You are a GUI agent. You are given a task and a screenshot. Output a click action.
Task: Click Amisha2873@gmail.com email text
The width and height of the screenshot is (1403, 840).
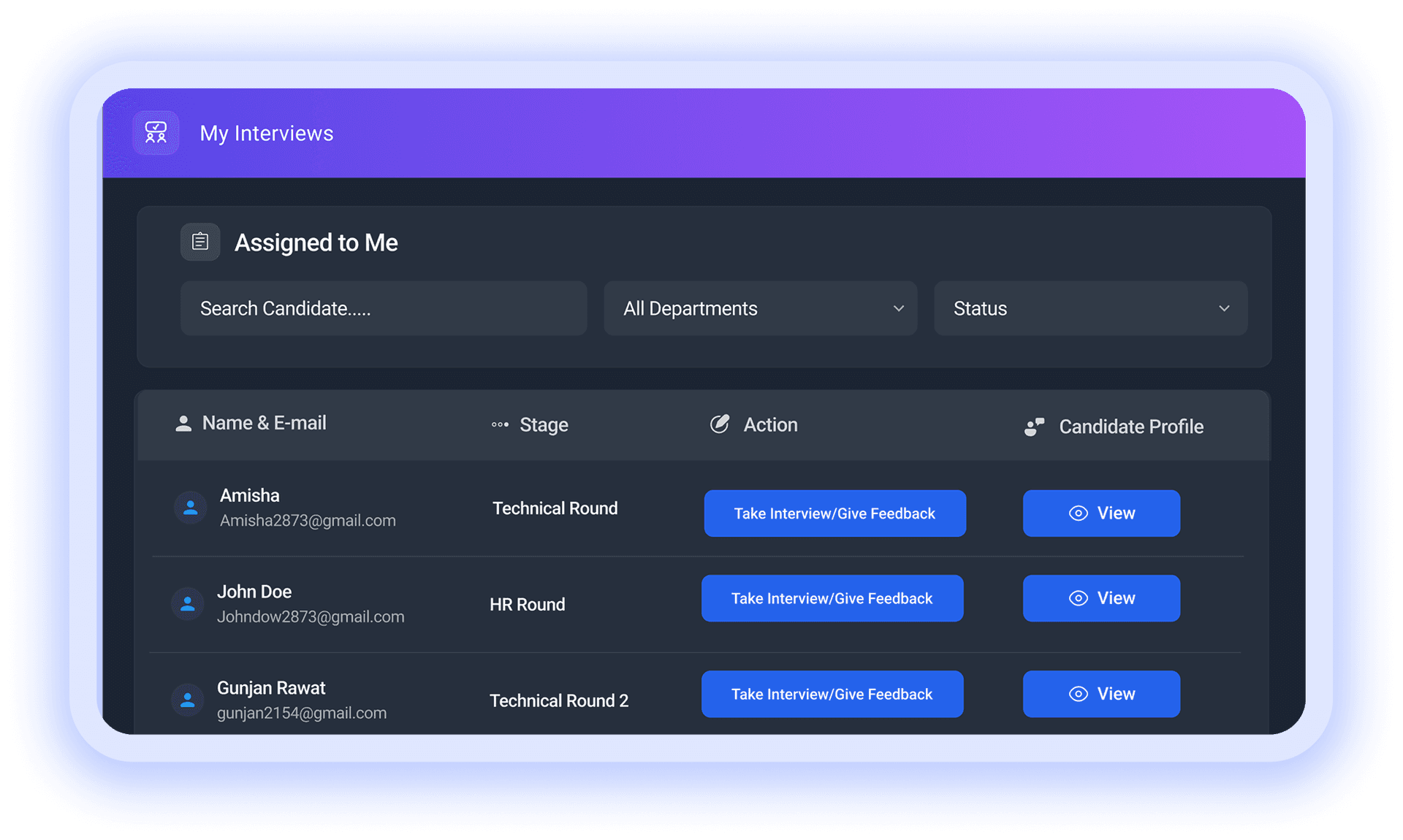pos(307,520)
